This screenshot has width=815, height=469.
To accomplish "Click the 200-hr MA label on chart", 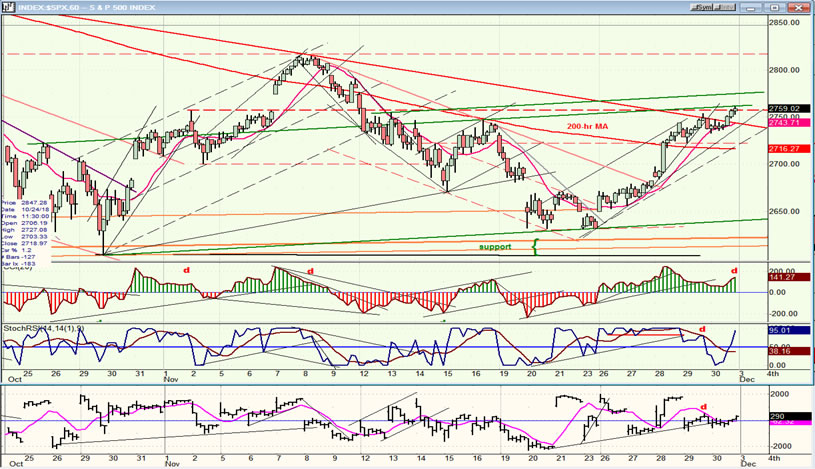I will (587, 126).
